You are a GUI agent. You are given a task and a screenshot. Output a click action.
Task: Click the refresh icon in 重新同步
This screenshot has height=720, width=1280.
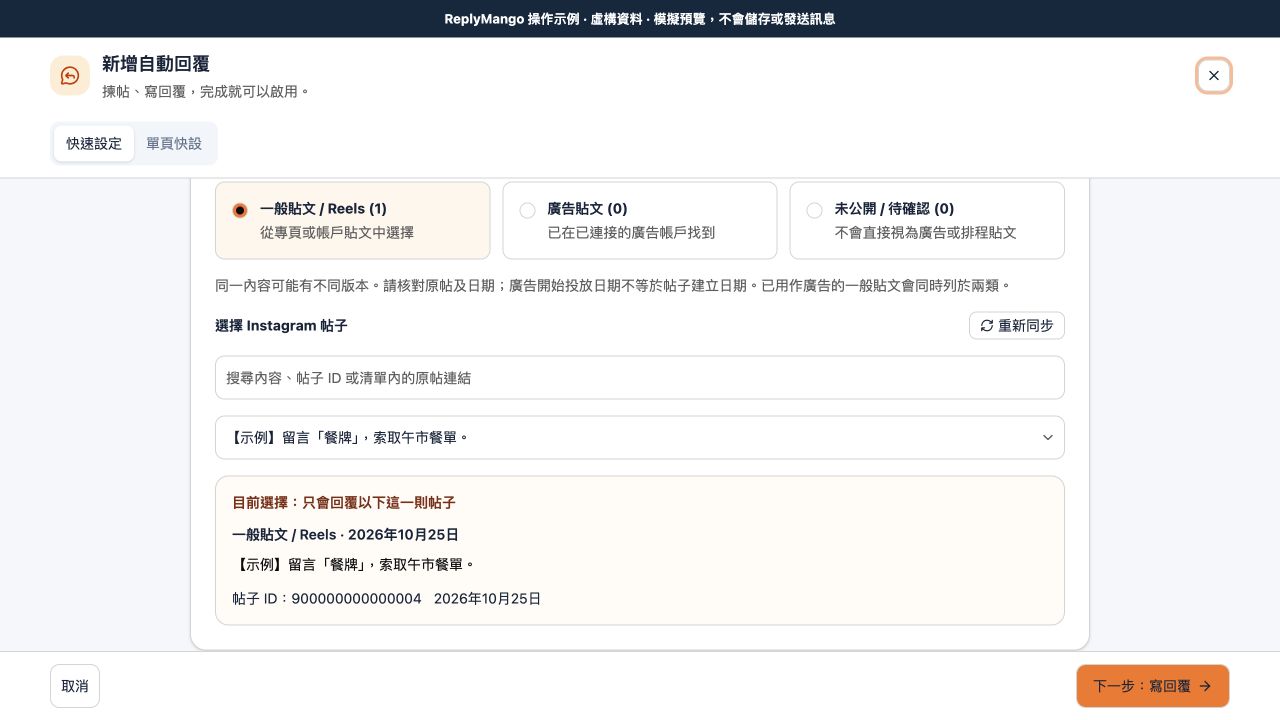pos(987,326)
